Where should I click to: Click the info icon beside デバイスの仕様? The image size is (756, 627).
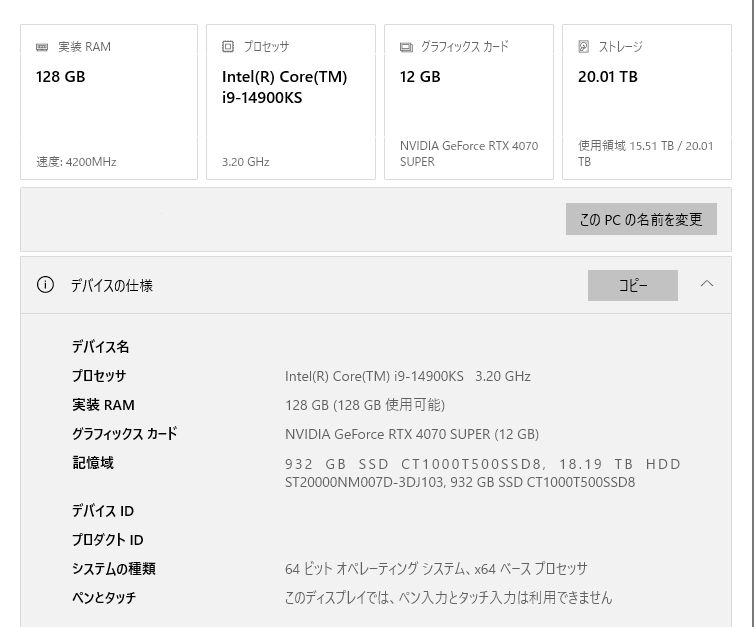click(45, 285)
